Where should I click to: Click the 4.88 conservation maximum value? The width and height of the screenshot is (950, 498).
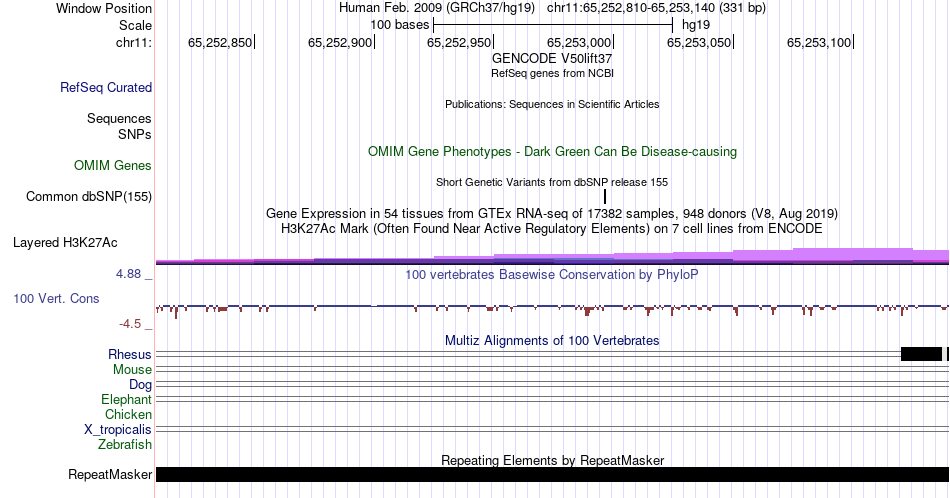tap(128, 274)
